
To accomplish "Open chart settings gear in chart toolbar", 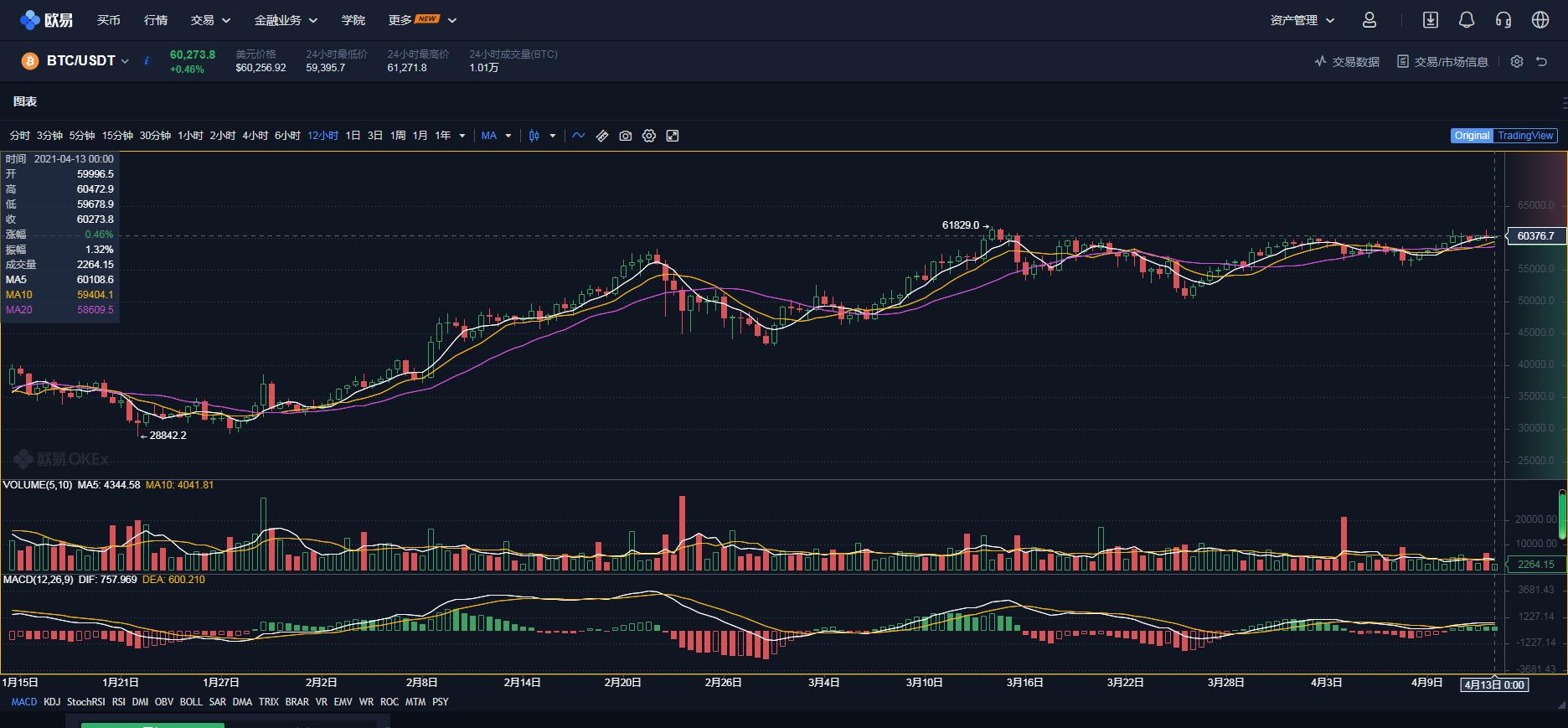I will coord(648,136).
